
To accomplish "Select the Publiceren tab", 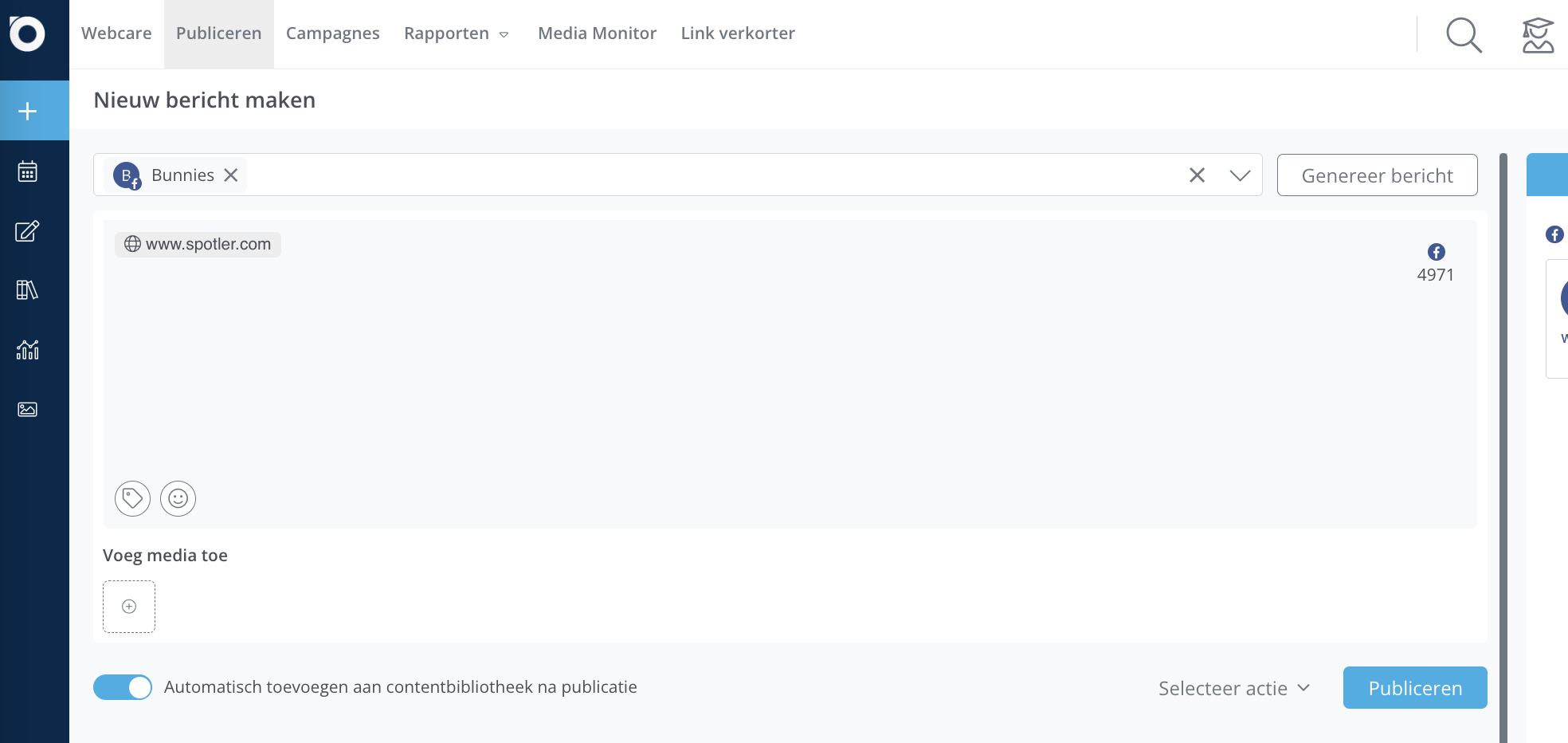I will pos(219,33).
